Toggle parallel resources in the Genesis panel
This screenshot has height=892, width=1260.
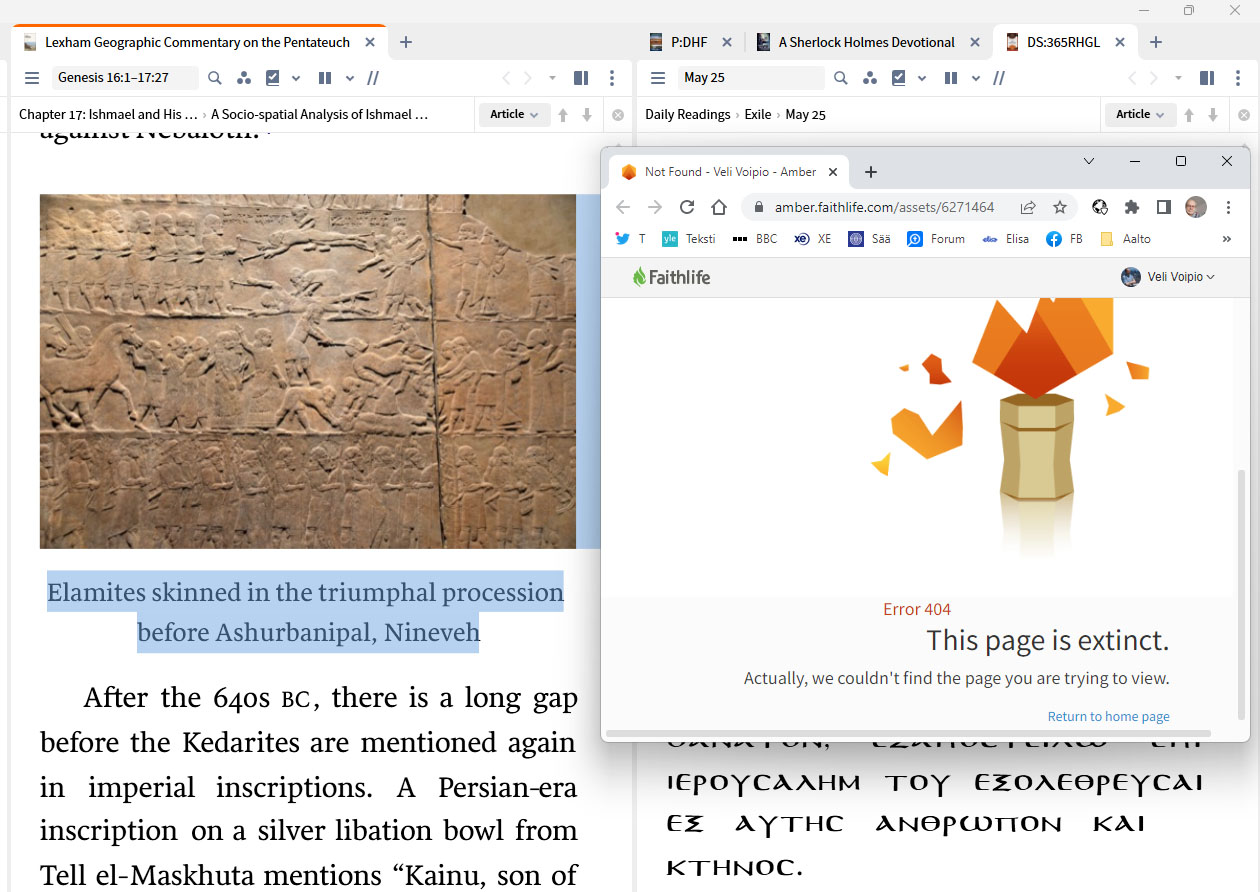pyautogui.click(x=373, y=78)
